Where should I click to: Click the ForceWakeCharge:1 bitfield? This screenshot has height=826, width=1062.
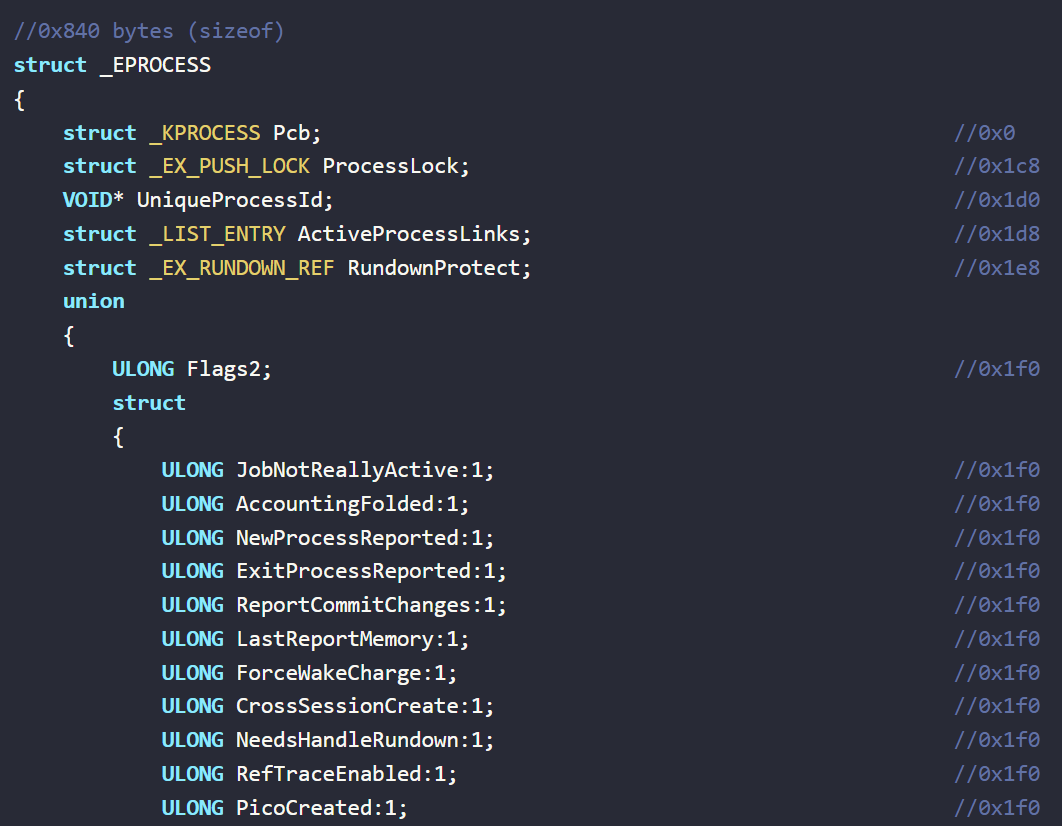click(341, 673)
